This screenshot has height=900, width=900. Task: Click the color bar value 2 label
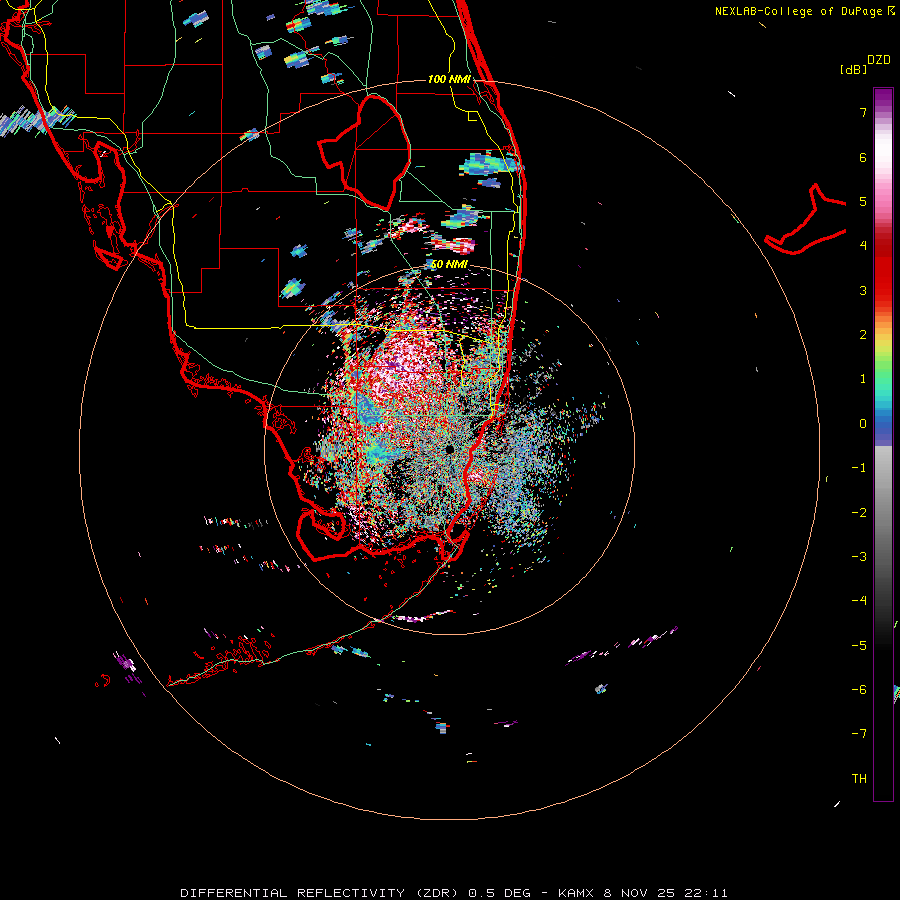pos(863,335)
